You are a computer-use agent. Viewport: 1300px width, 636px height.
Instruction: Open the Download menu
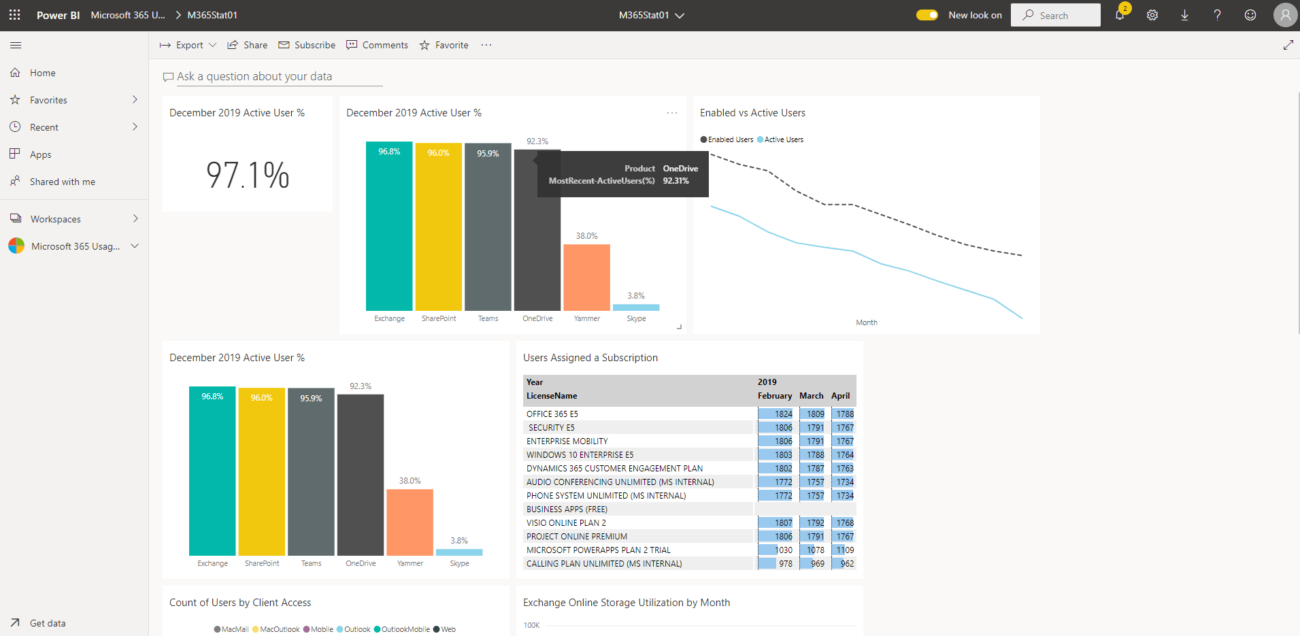click(1185, 15)
